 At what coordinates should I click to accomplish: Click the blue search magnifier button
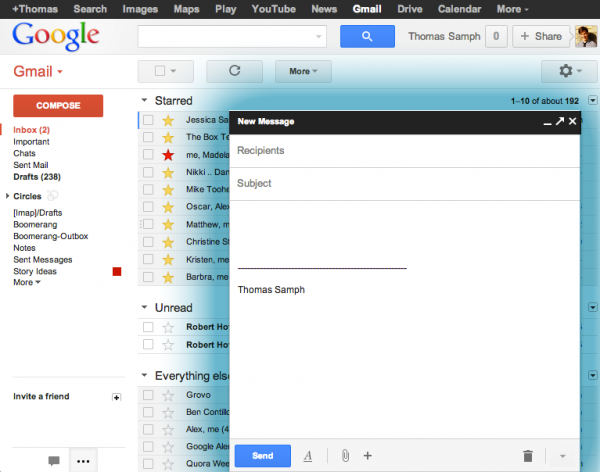tap(367, 36)
